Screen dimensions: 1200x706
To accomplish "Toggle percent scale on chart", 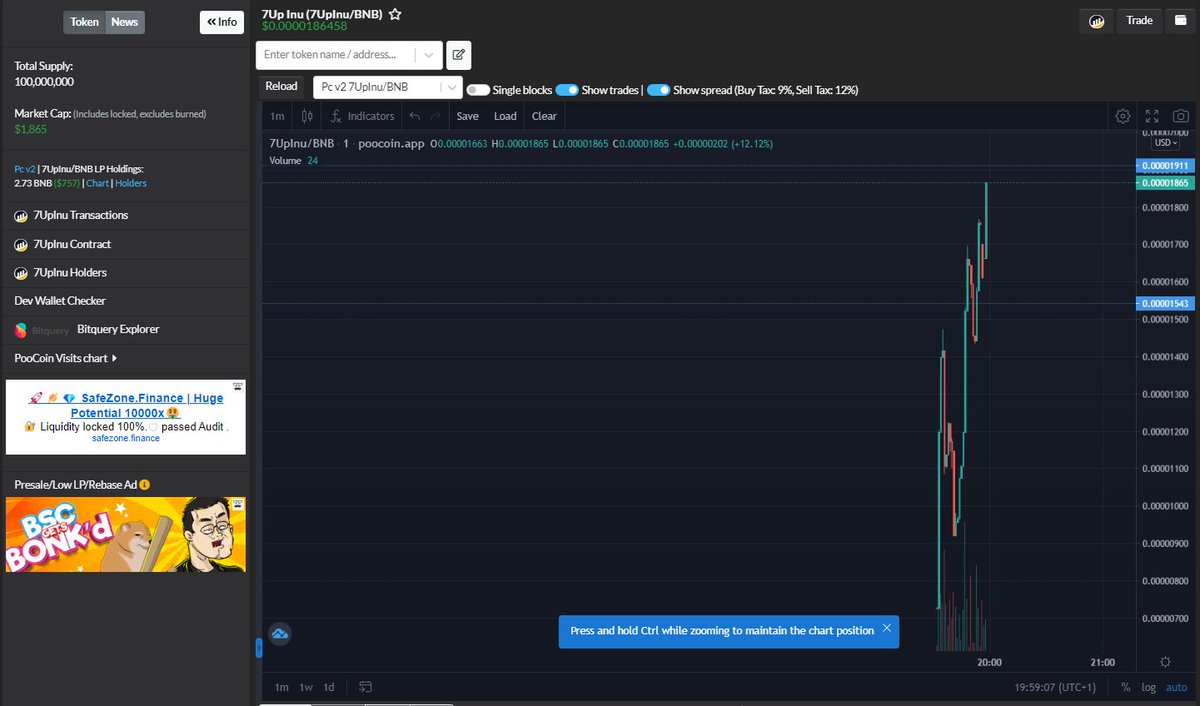I will [1125, 687].
